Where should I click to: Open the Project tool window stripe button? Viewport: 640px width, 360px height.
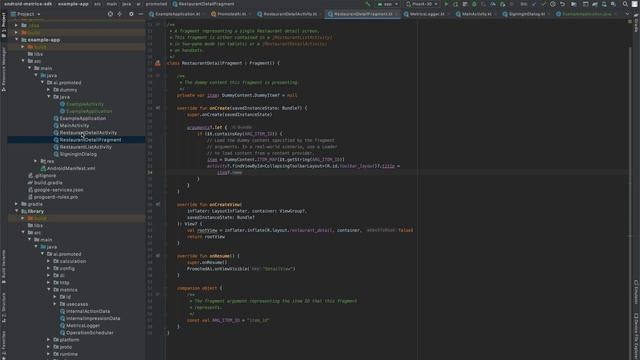point(4,25)
